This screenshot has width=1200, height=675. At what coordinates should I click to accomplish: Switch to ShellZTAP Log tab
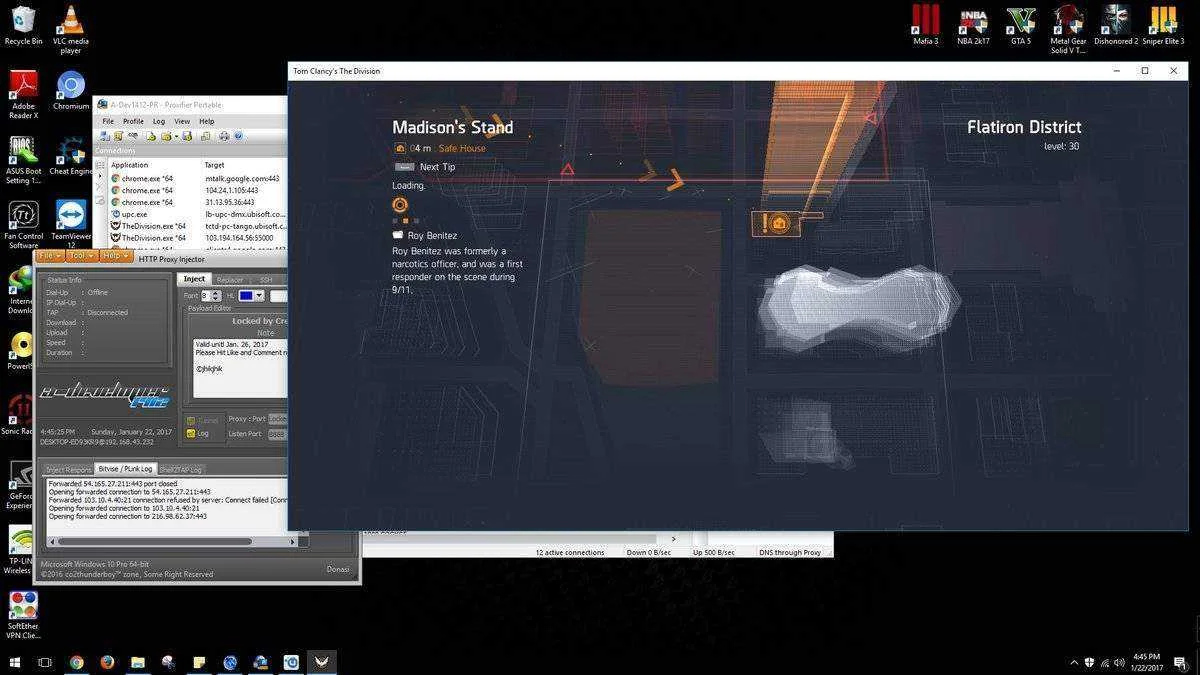point(181,469)
